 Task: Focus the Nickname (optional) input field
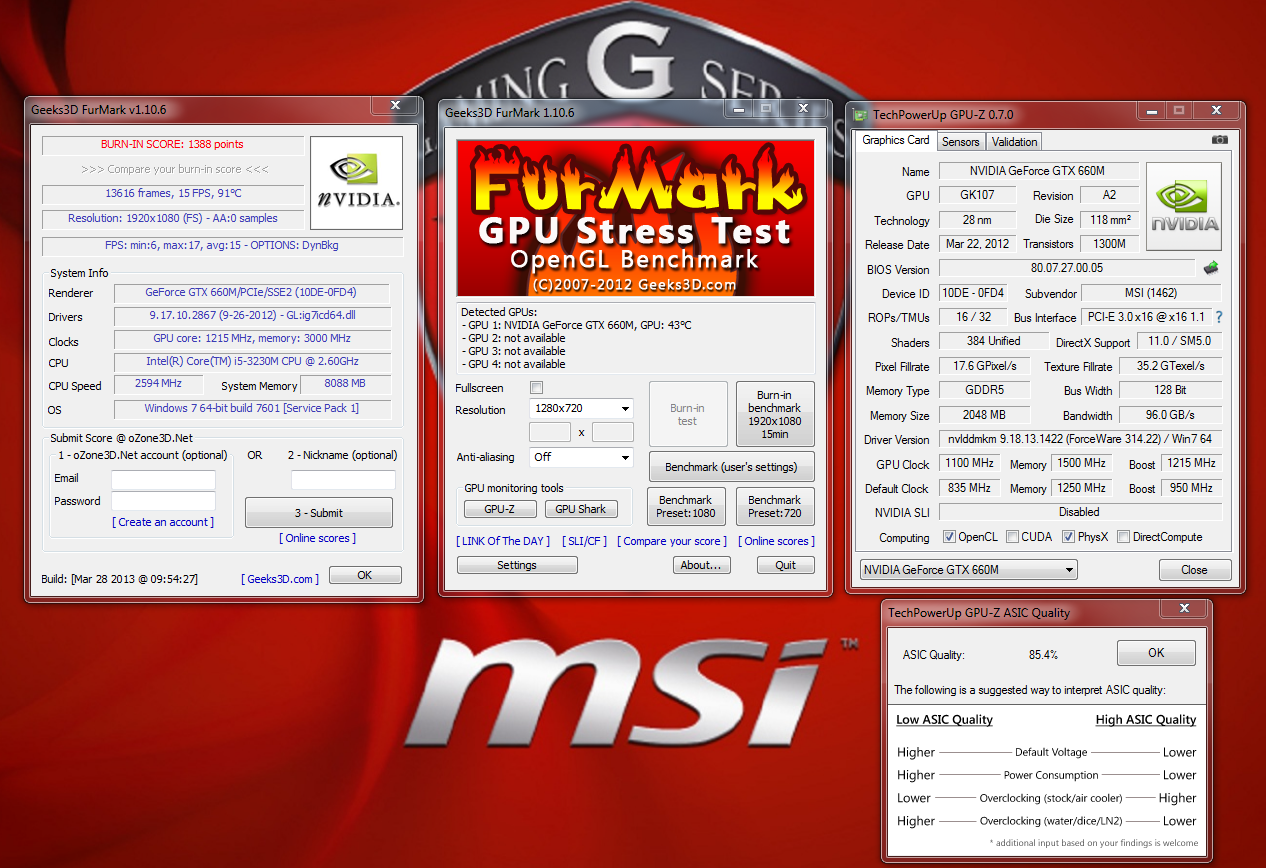(343, 480)
